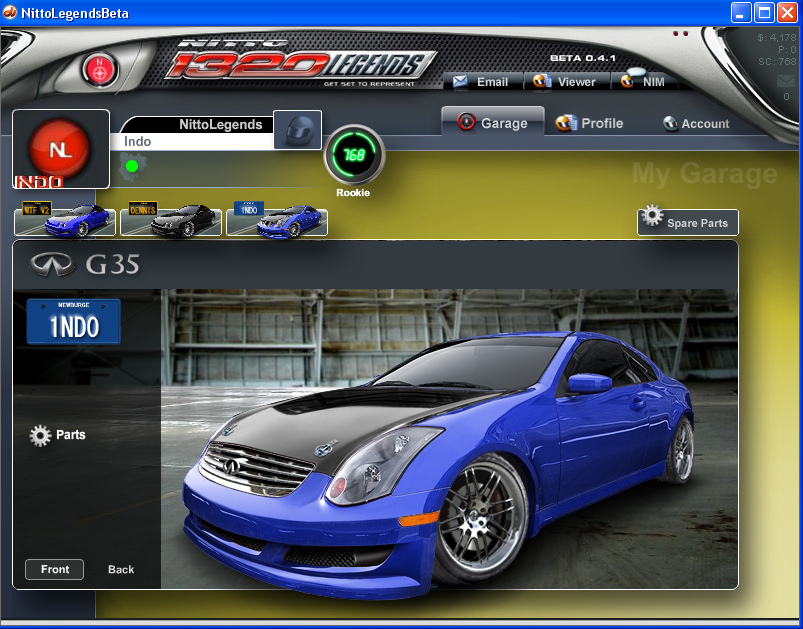Click the helmet avatar icon
803x629 pixels.
[x=297, y=130]
